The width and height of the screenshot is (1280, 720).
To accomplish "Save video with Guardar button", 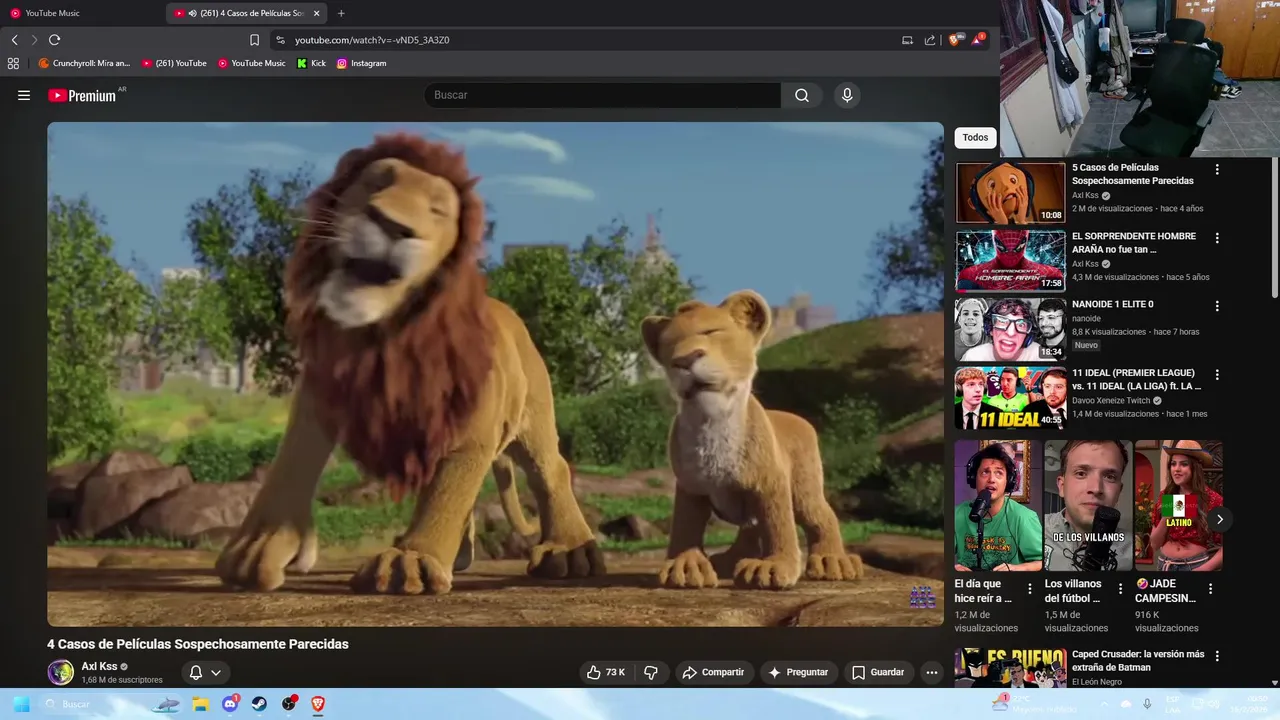I will 878,672.
